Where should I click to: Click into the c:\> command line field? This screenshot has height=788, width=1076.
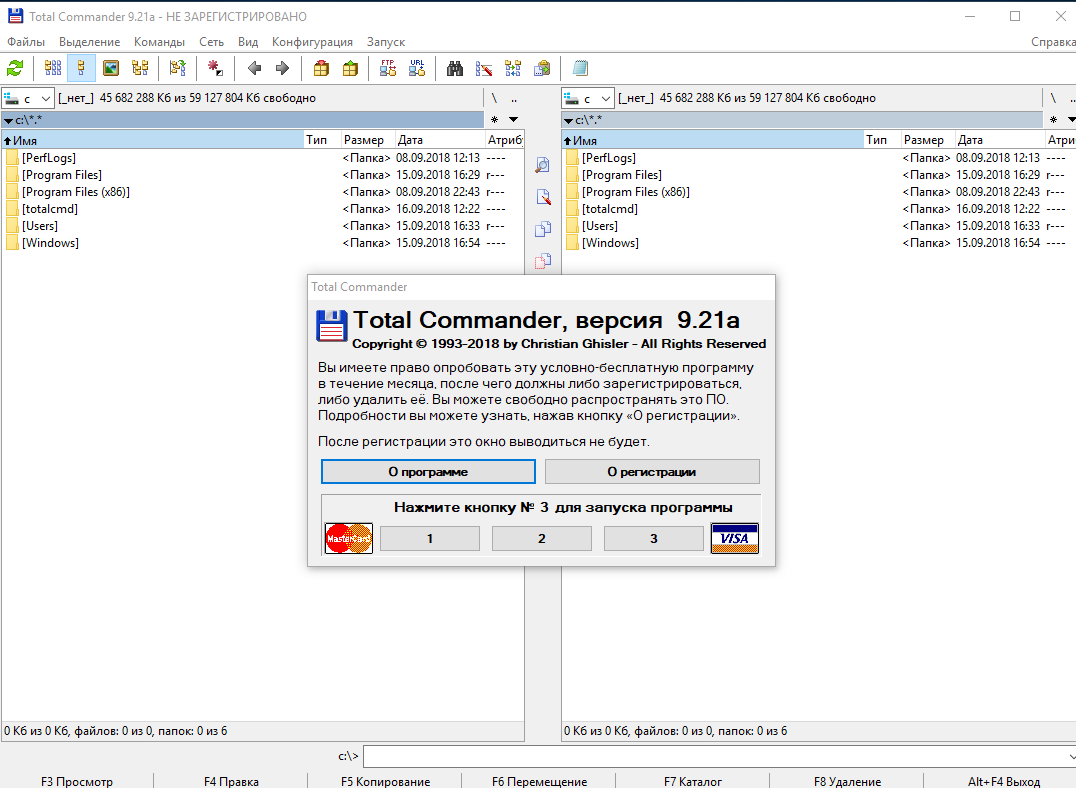click(x=719, y=756)
